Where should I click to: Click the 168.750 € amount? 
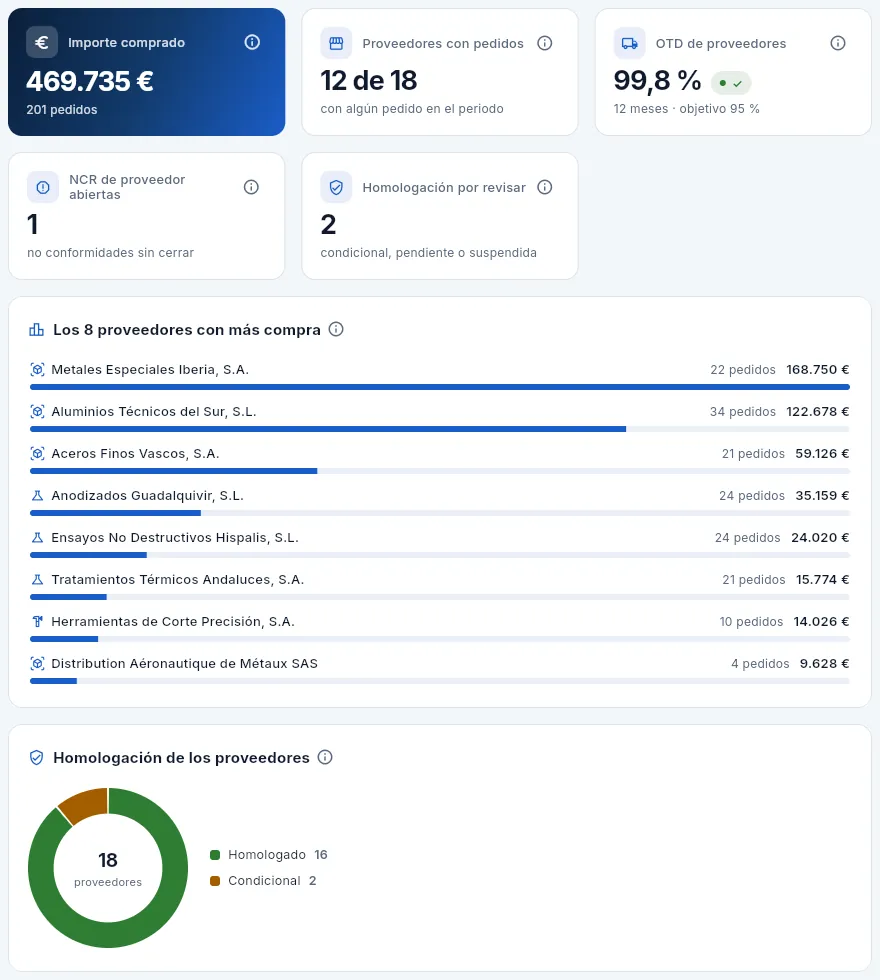point(818,369)
